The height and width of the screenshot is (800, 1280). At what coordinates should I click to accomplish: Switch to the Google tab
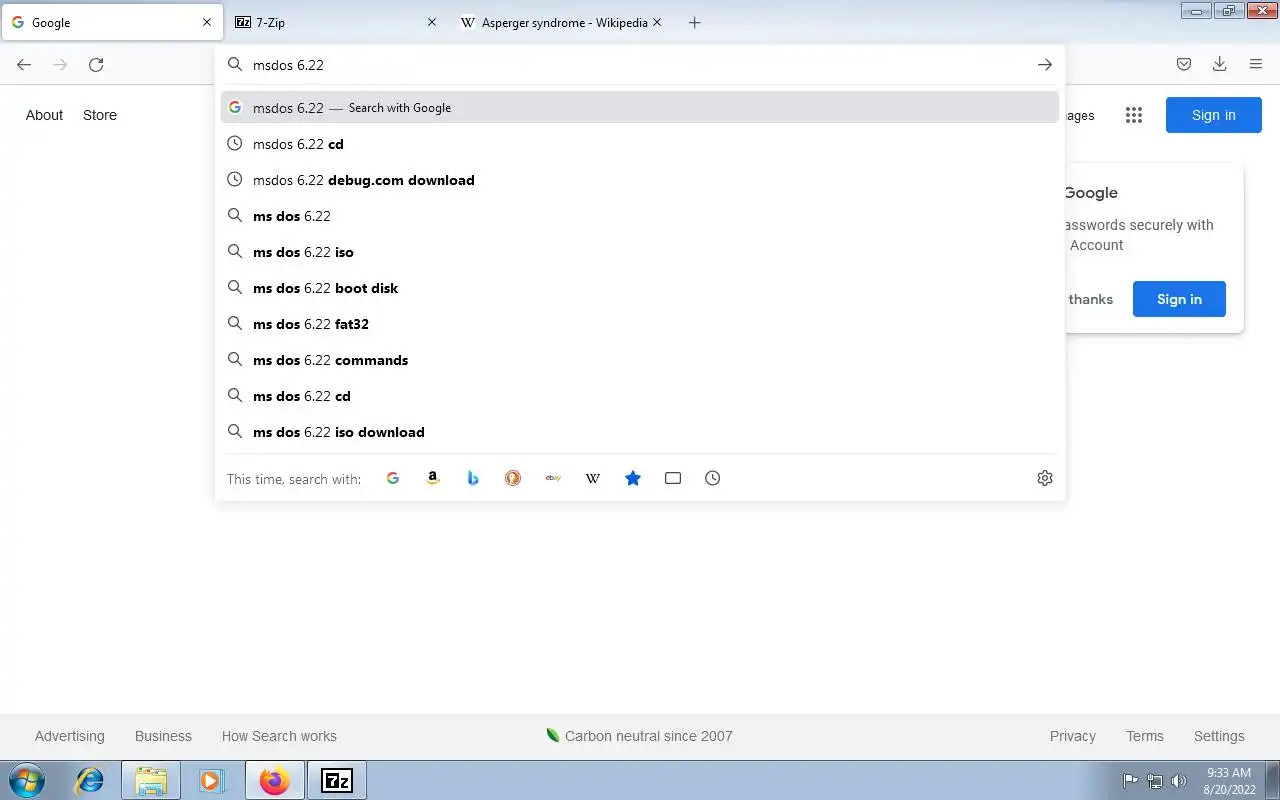pos(111,22)
